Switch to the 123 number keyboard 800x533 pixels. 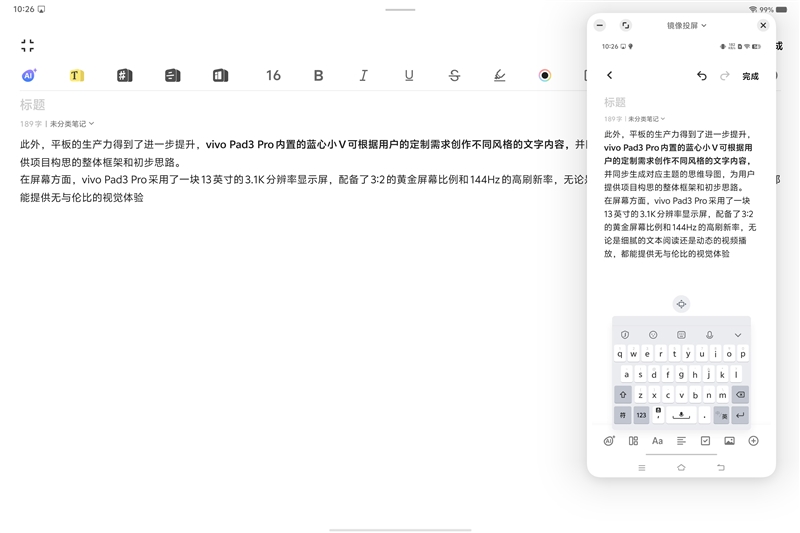(641, 415)
